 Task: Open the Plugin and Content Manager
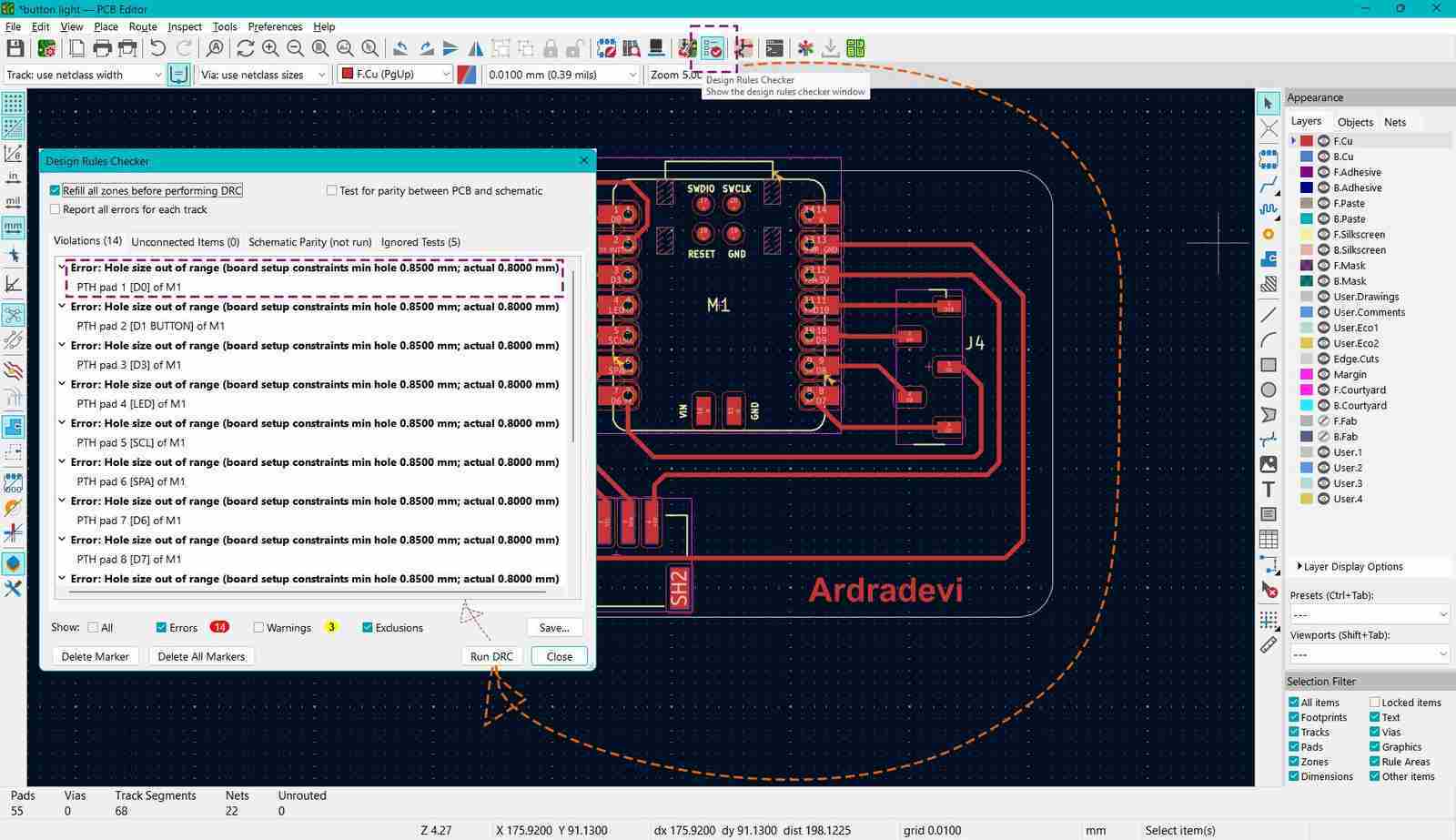pyautogui.click(x=854, y=48)
